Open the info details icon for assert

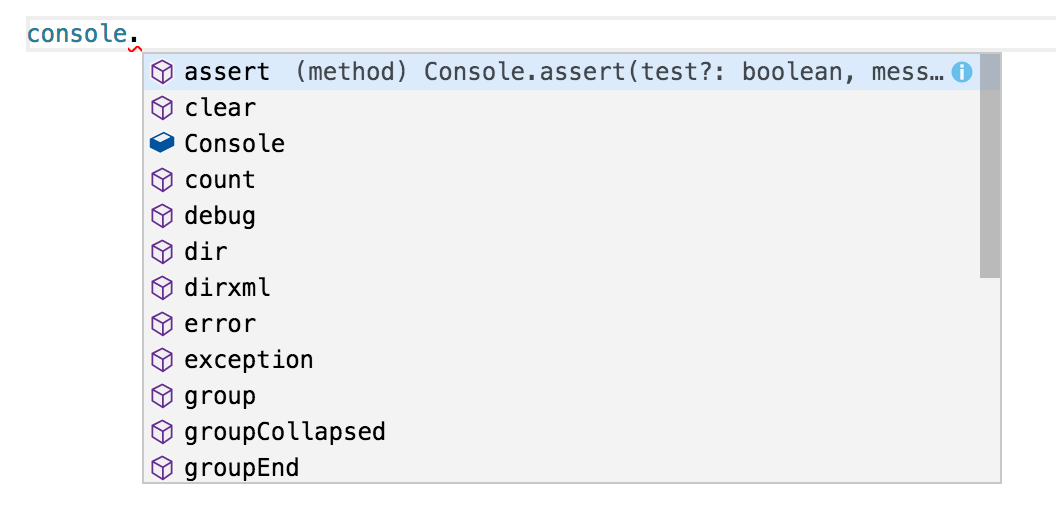tap(962, 72)
